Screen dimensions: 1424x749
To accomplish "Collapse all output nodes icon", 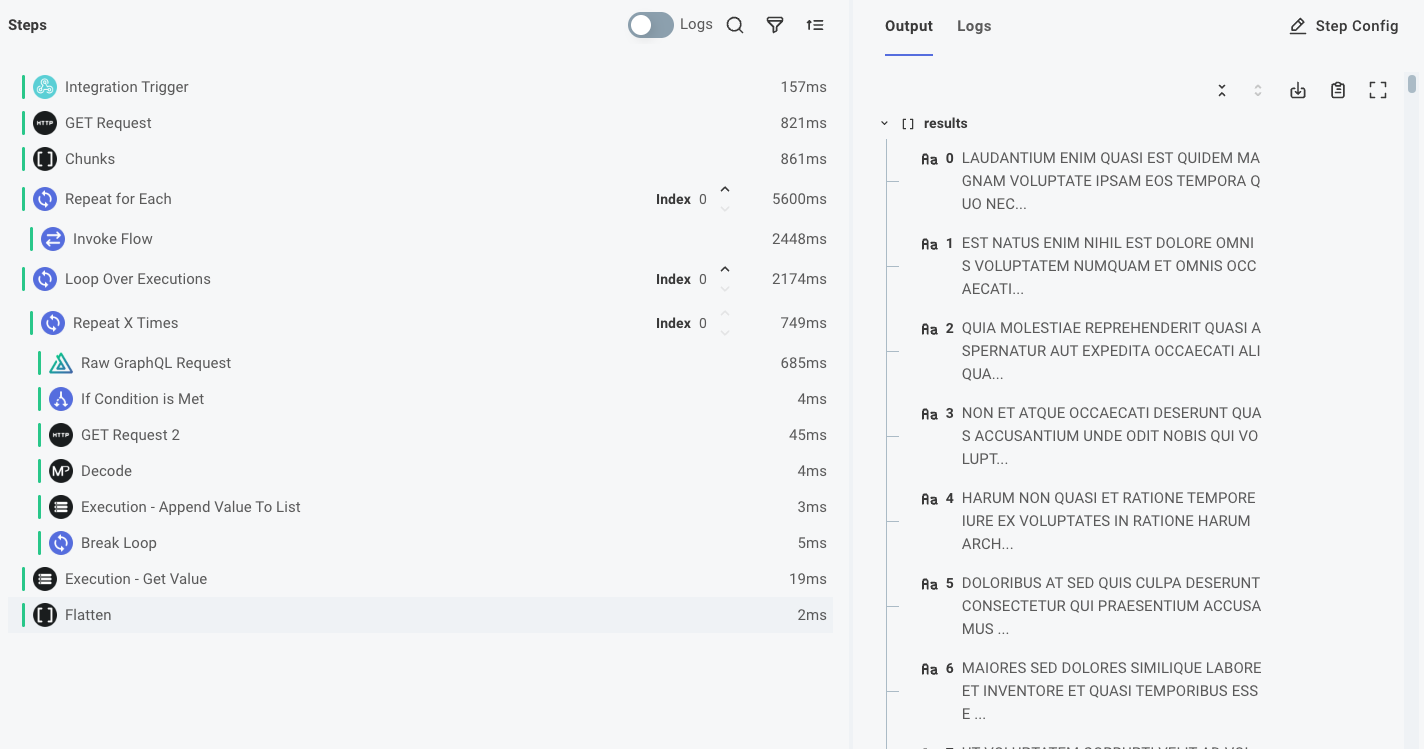I will tap(1222, 91).
